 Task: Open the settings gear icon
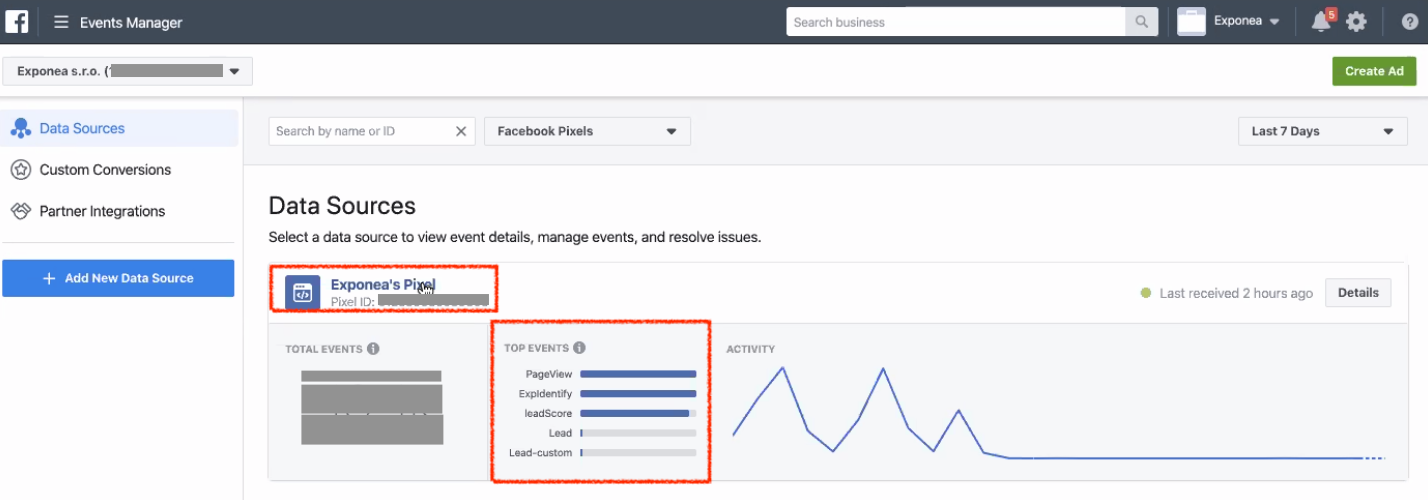[1356, 22]
